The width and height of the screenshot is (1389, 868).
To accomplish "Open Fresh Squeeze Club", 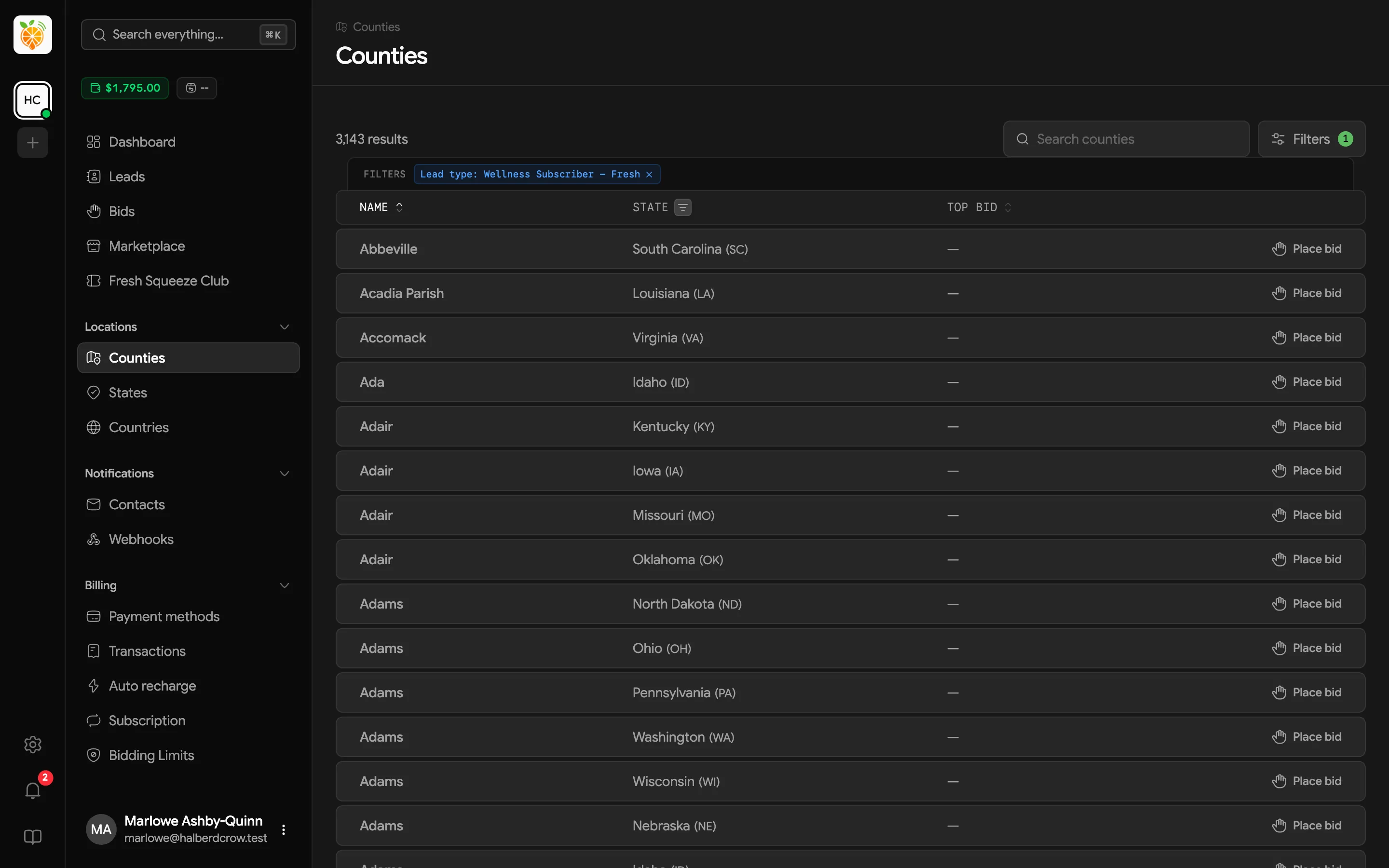I will point(188,281).
